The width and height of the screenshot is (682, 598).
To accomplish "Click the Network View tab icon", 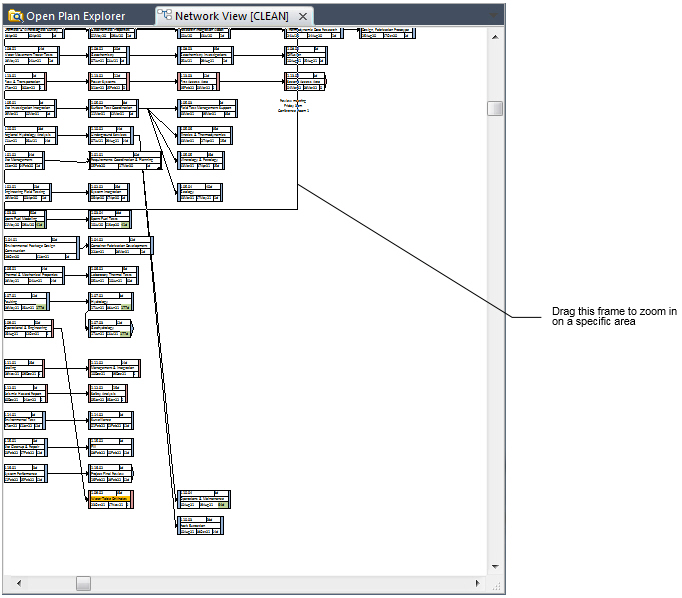I will [165, 16].
